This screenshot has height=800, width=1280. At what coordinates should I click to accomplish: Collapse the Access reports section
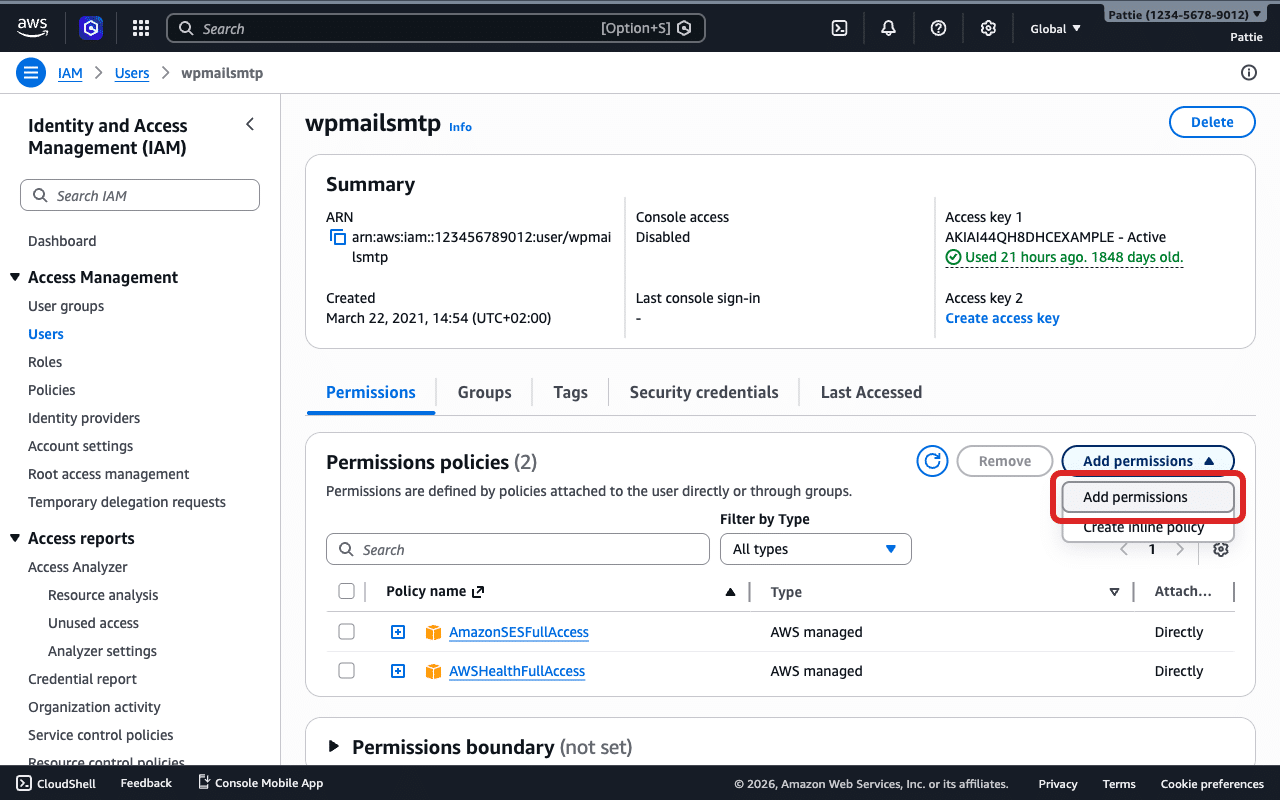15,538
